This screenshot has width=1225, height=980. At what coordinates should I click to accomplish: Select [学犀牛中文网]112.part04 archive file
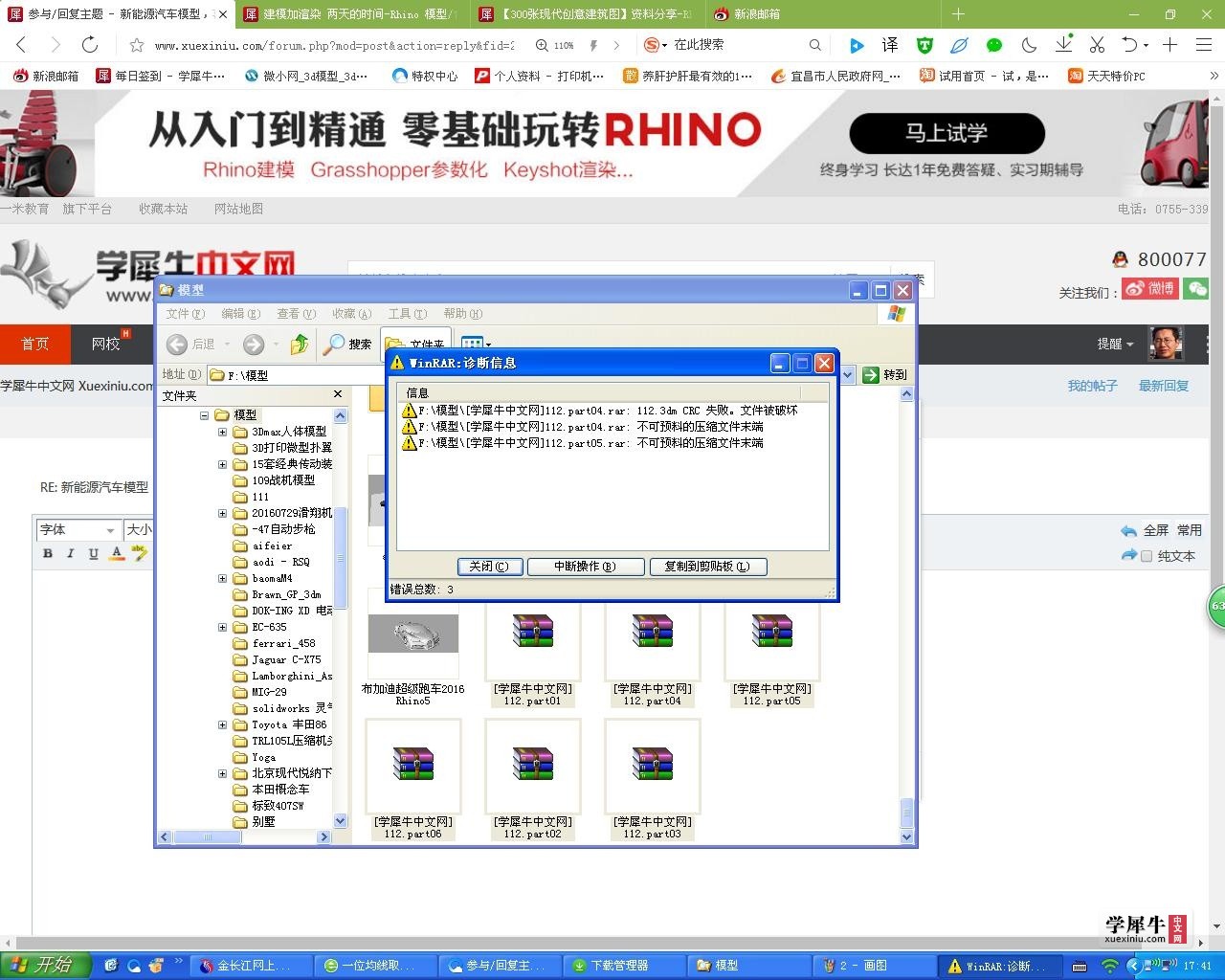tap(653, 657)
